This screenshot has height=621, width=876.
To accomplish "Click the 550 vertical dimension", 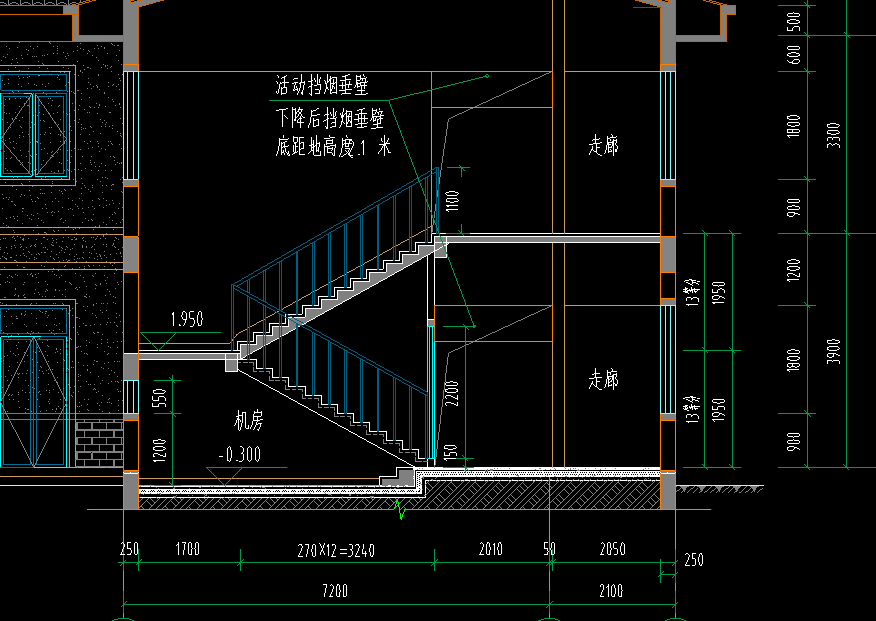I will click(x=160, y=397).
